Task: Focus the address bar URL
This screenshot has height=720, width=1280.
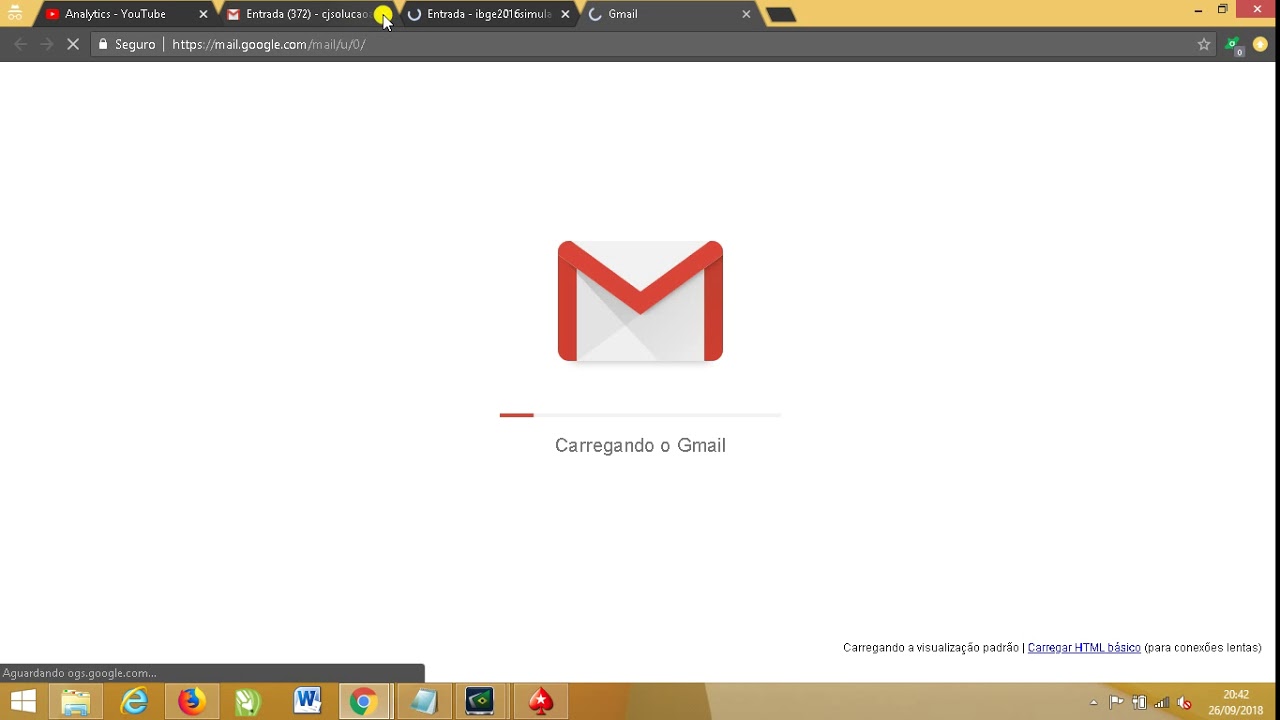Action: point(268,44)
